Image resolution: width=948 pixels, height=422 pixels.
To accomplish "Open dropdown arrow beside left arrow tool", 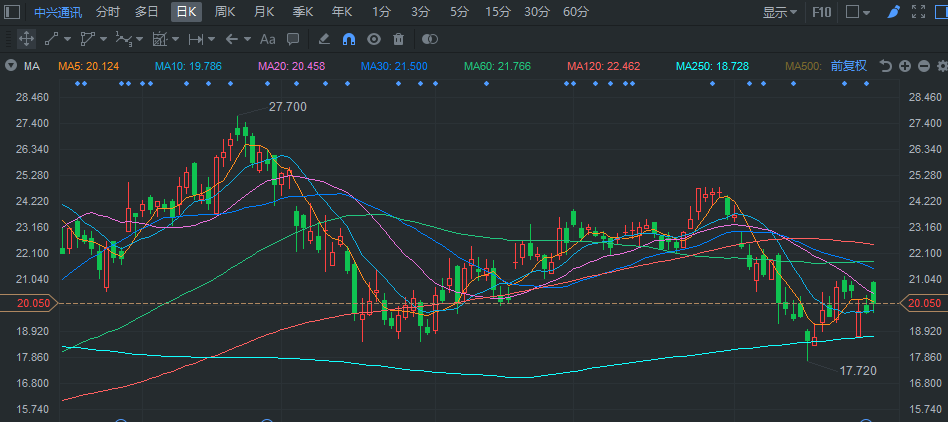I will coord(247,39).
